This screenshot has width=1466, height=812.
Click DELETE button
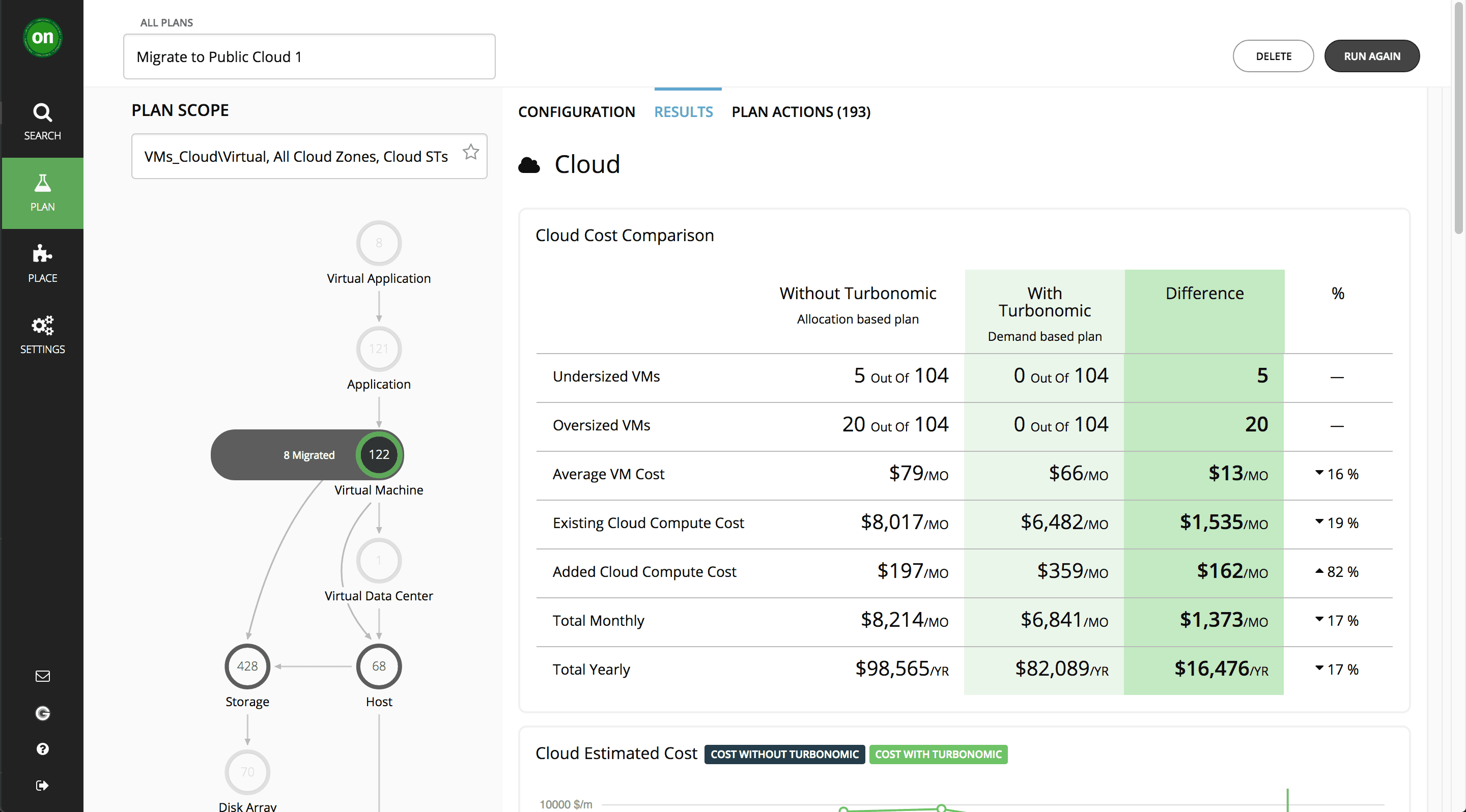pyautogui.click(x=1274, y=56)
